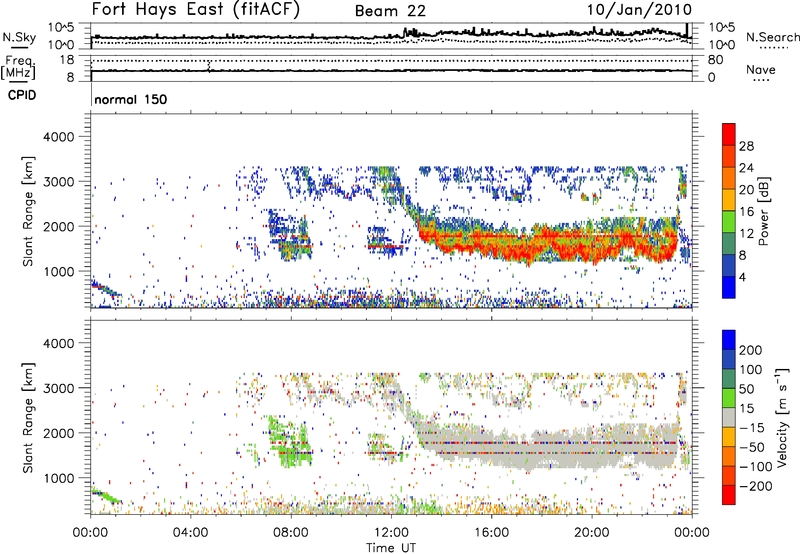This screenshot has height=554, width=800.
Task: Click the "Power [dB]" colorbar title
Action: pos(763,211)
